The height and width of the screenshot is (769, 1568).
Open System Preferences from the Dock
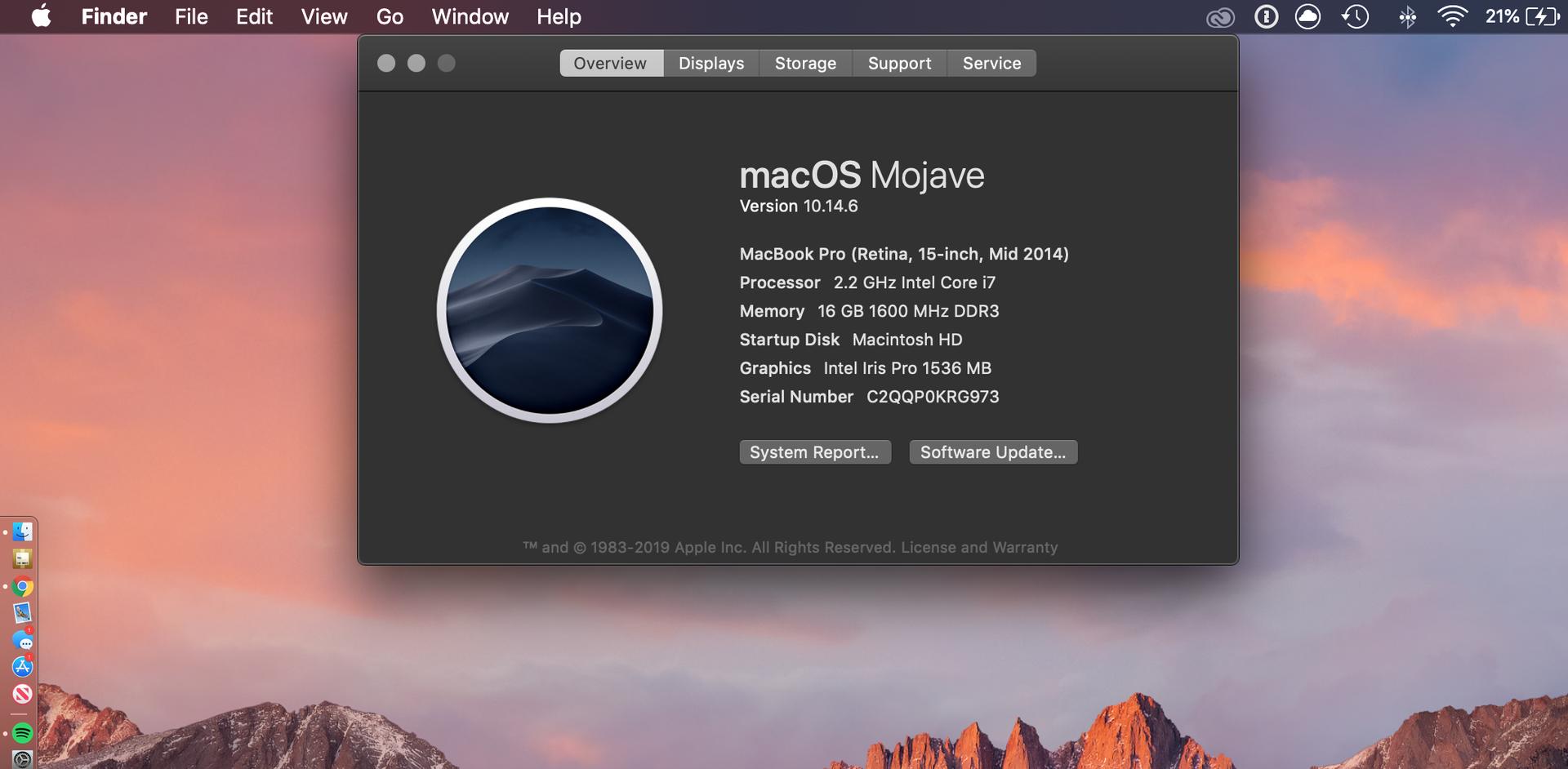pyautogui.click(x=22, y=760)
